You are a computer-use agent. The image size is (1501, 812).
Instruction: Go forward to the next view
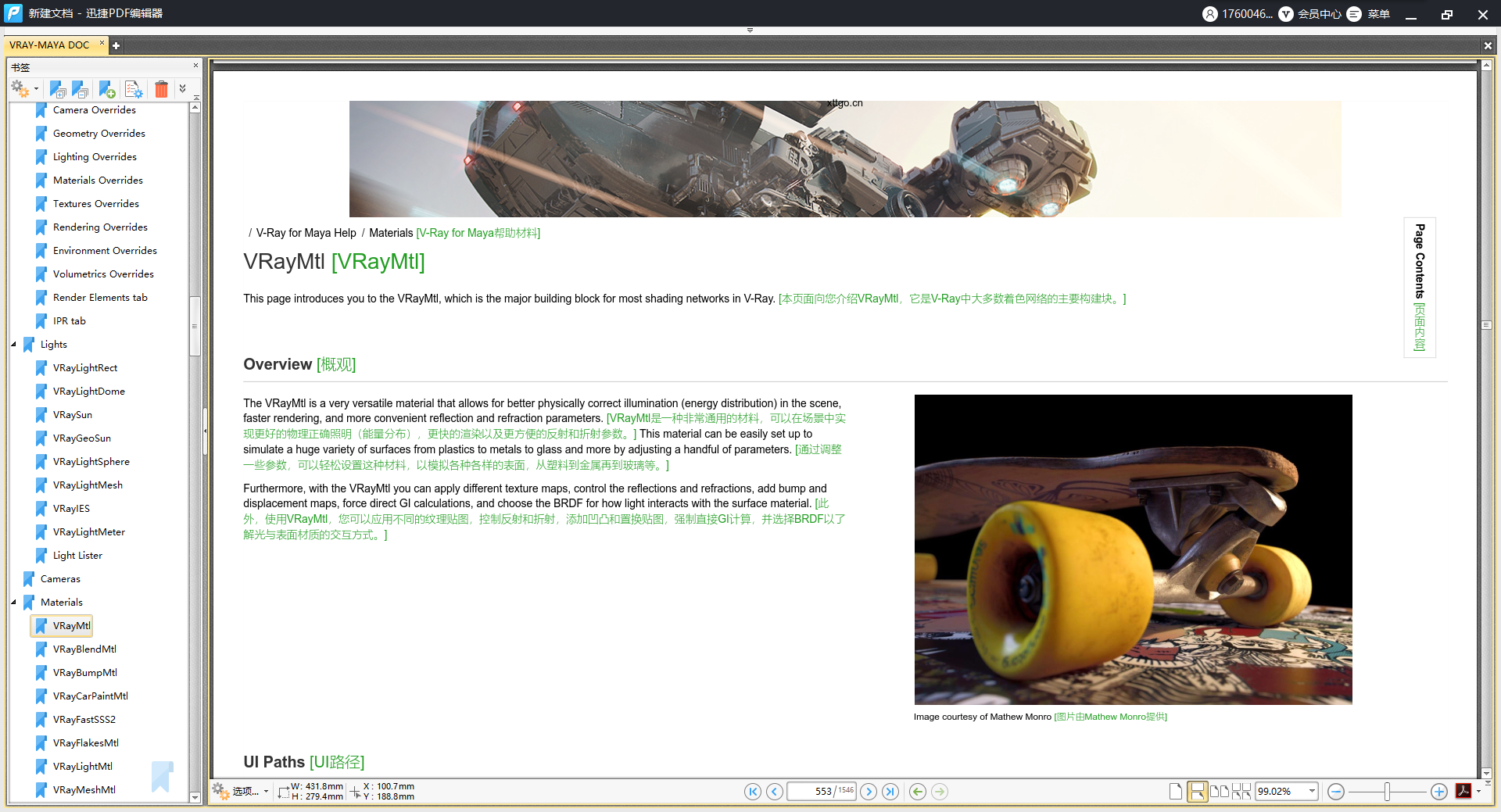(940, 792)
